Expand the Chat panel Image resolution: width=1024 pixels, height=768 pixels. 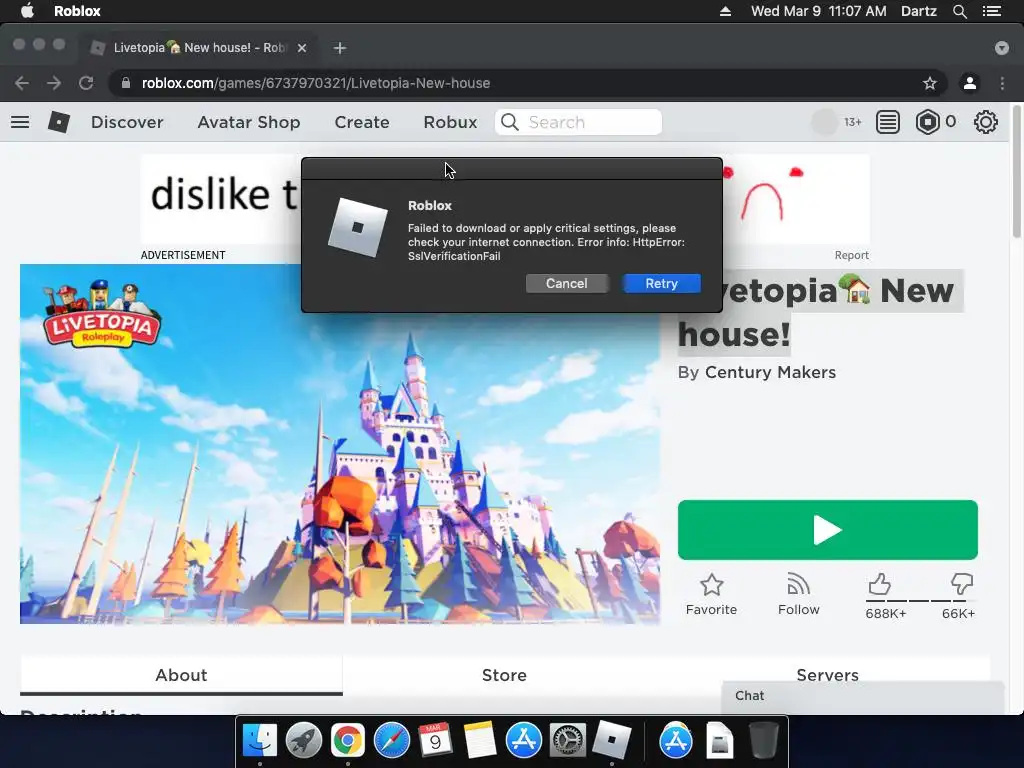coord(863,696)
